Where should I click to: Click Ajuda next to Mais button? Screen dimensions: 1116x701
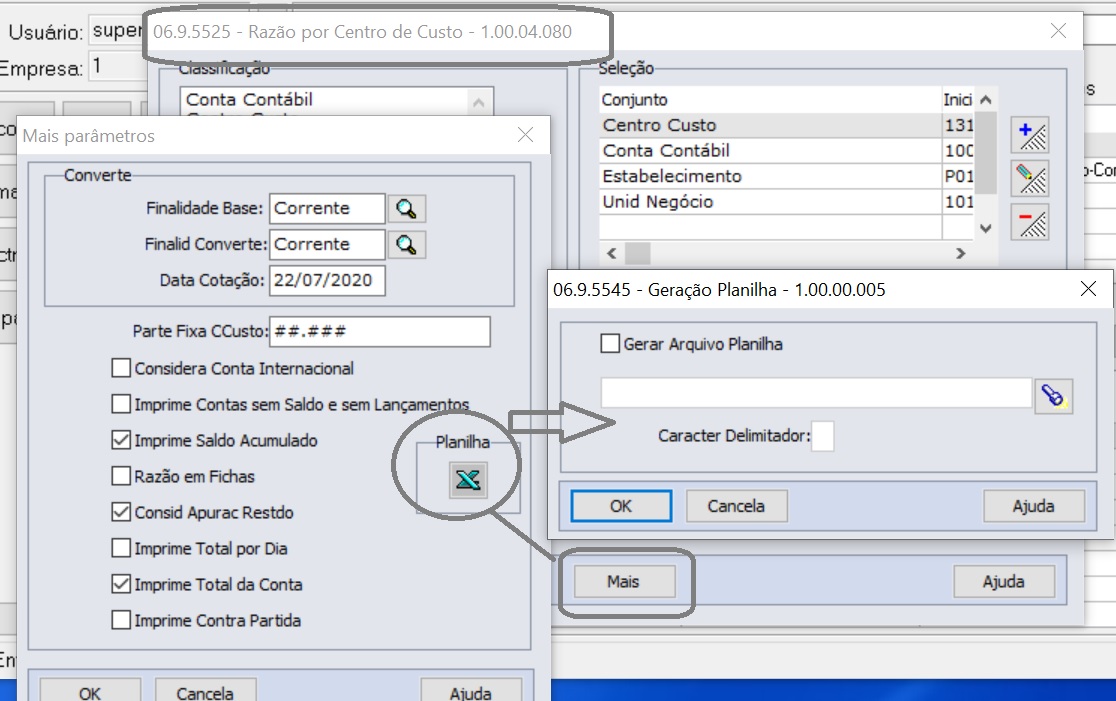pos(1004,581)
